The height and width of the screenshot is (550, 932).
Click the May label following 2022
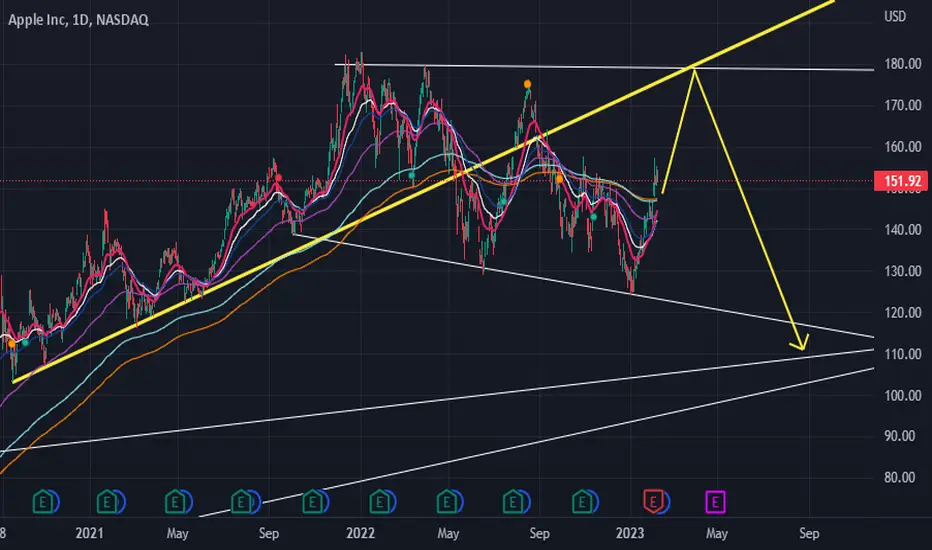448,533
